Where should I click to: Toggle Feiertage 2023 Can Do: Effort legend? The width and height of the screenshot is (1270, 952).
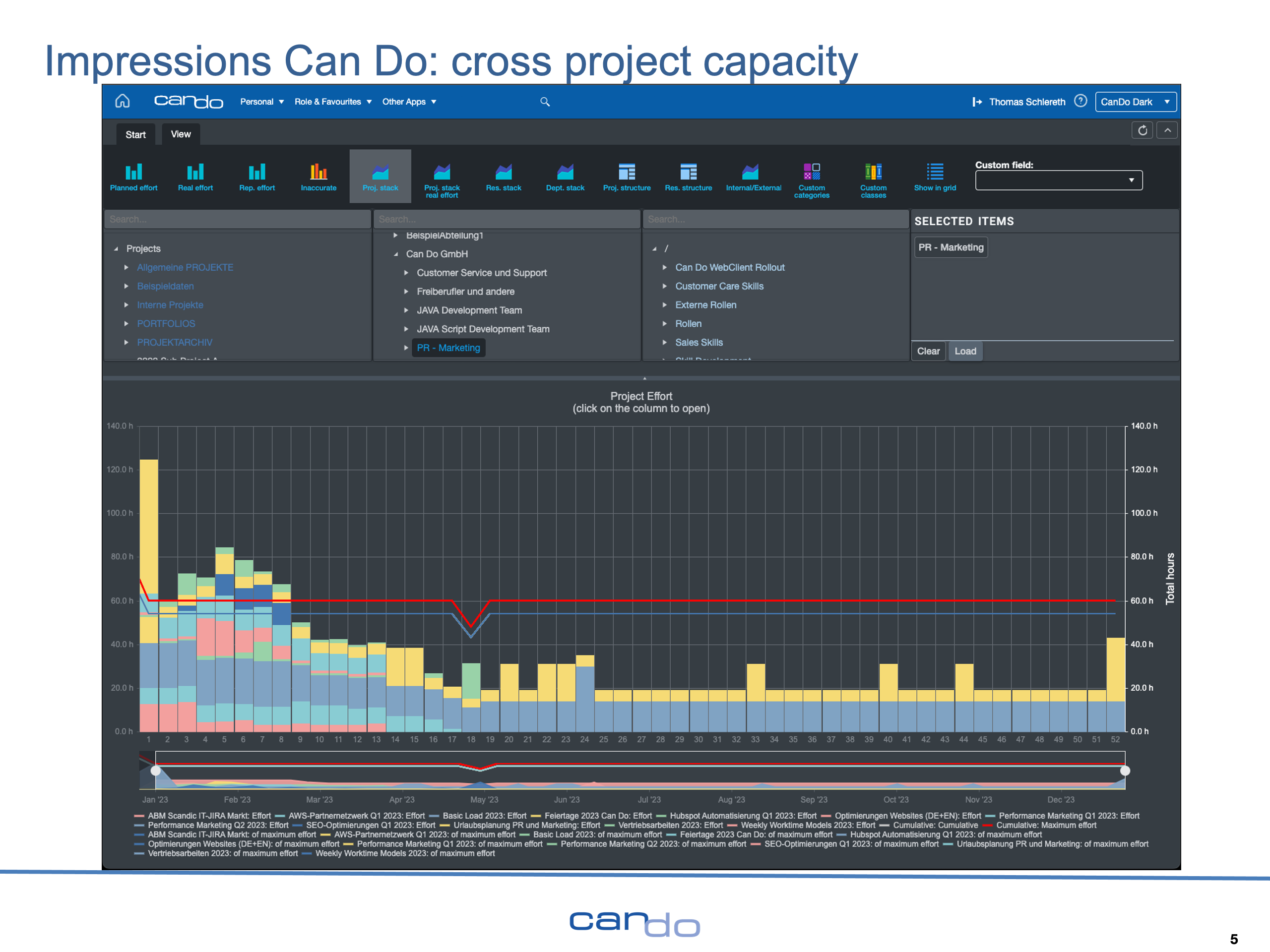click(591, 816)
